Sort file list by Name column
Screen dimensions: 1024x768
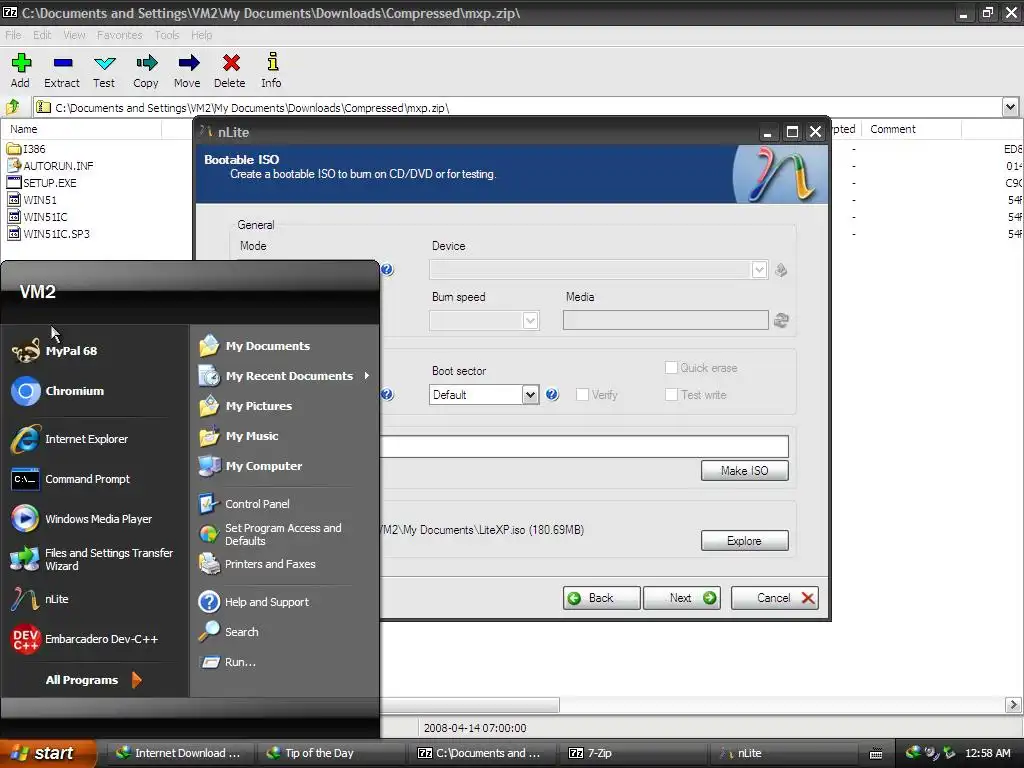click(x=82, y=129)
